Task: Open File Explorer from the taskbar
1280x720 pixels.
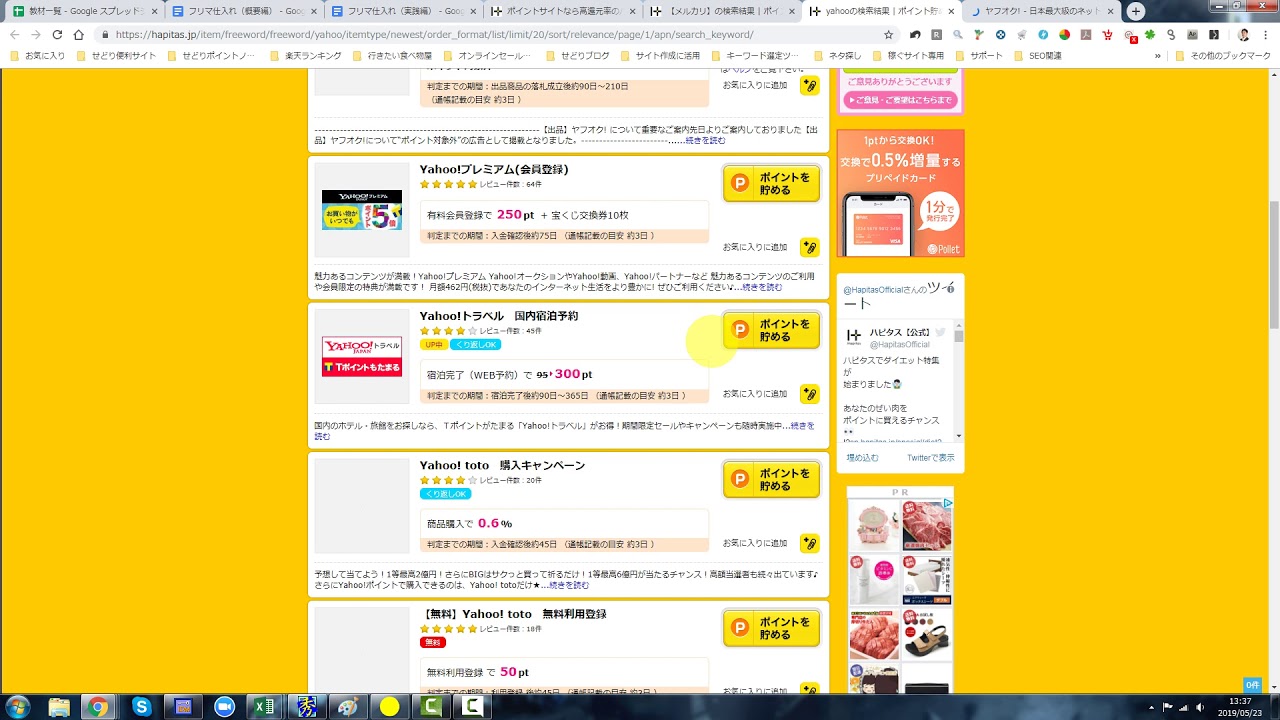Action: click(x=59, y=707)
